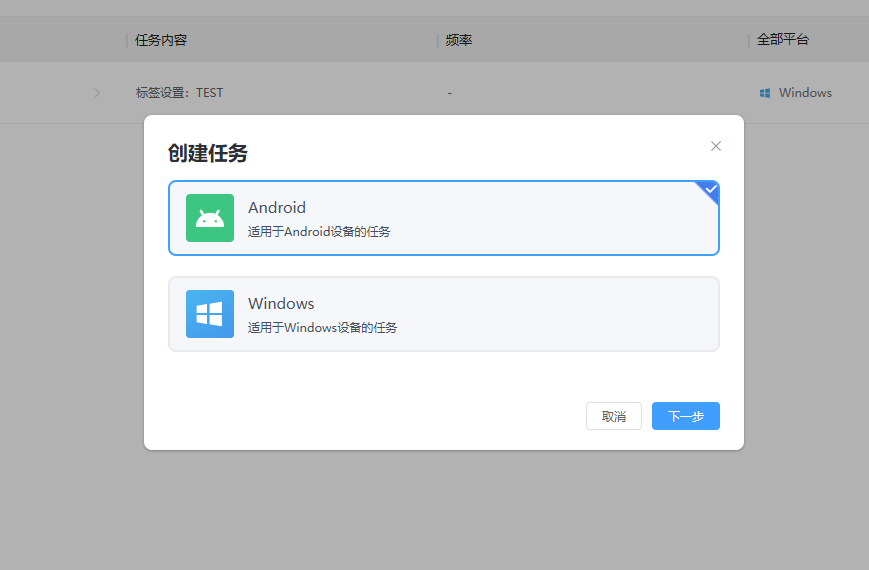The image size is (869, 570).
Task: Open the 全部平台 column filter
Action: [783, 40]
